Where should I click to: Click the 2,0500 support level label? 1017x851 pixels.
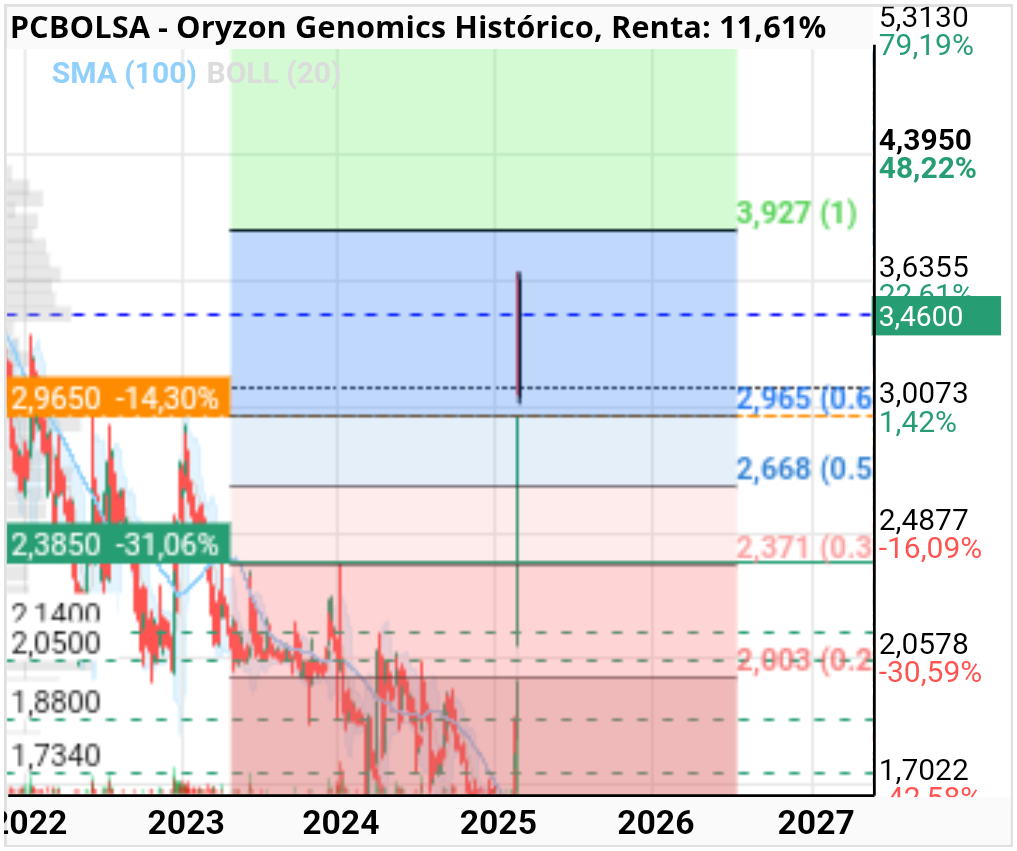tap(56, 643)
